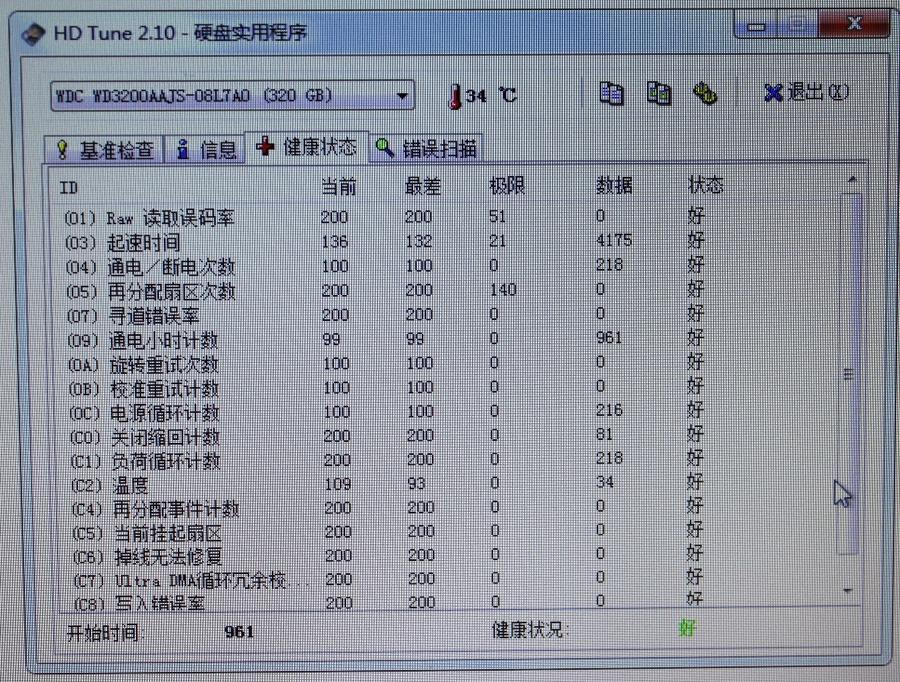Click the copy to clipboard icon
This screenshot has width=900, height=682.
[611, 93]
